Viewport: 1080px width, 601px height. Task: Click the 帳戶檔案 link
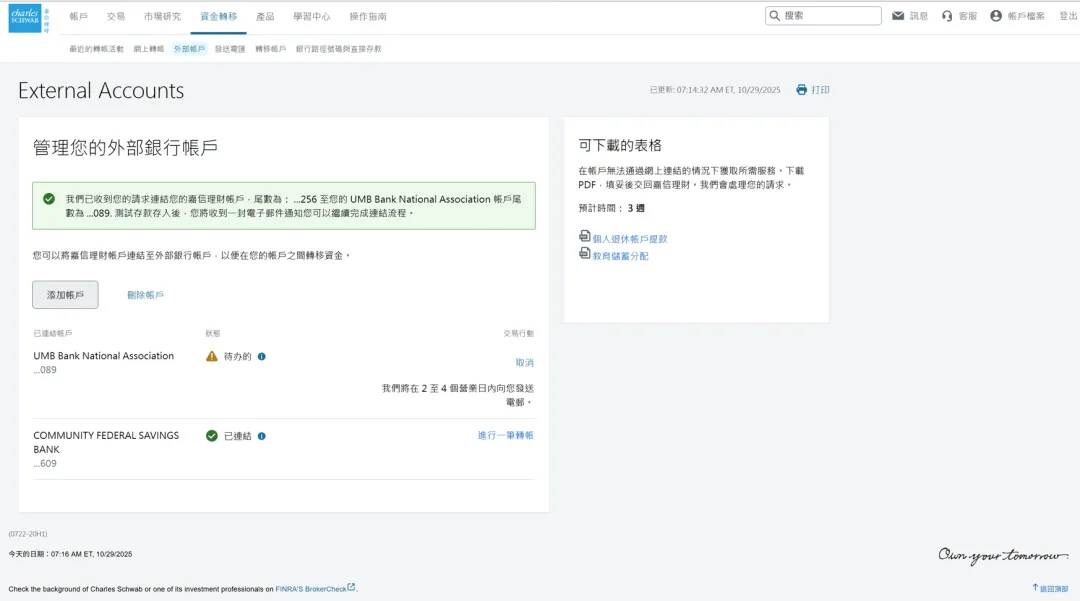1026,16
